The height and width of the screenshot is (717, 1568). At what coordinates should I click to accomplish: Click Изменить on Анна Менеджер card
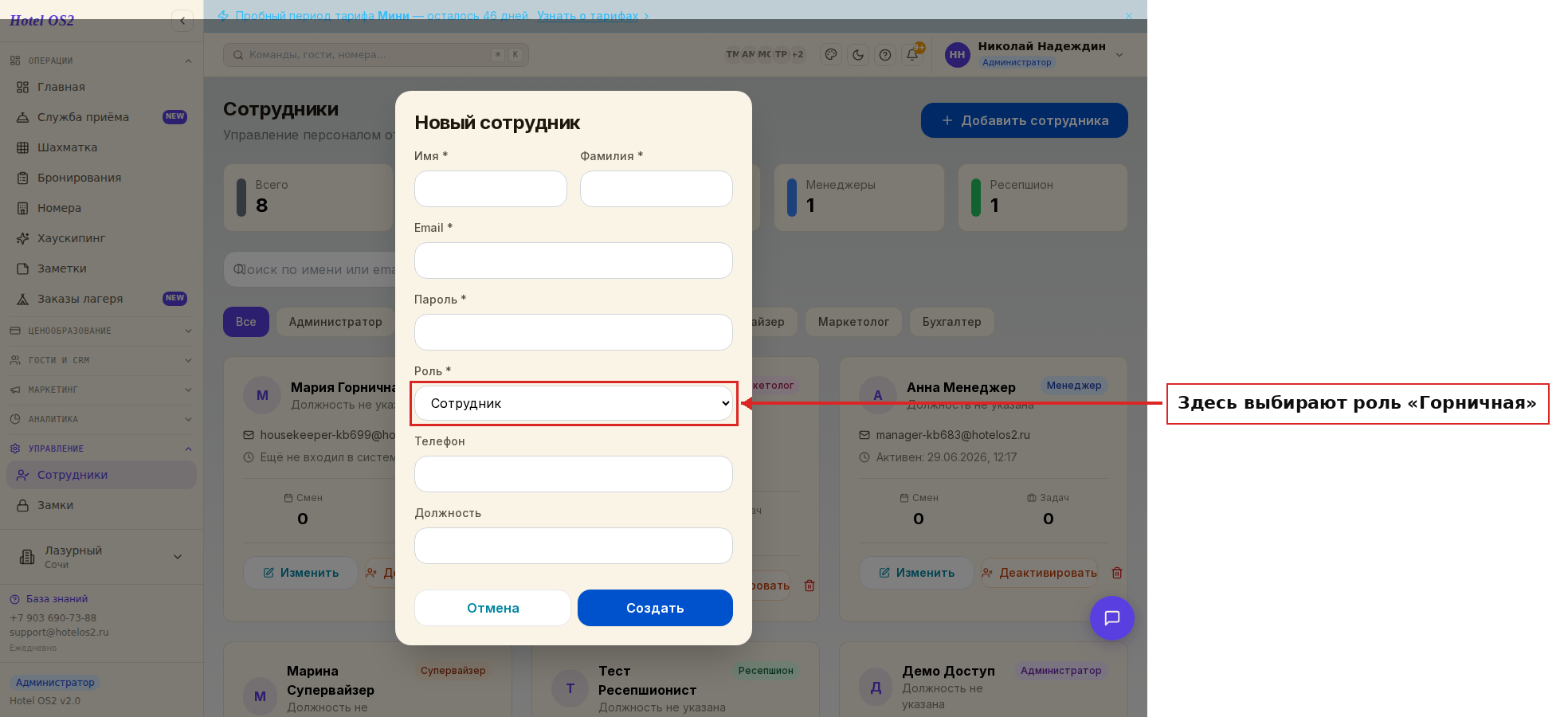click(x=916, y=573)
